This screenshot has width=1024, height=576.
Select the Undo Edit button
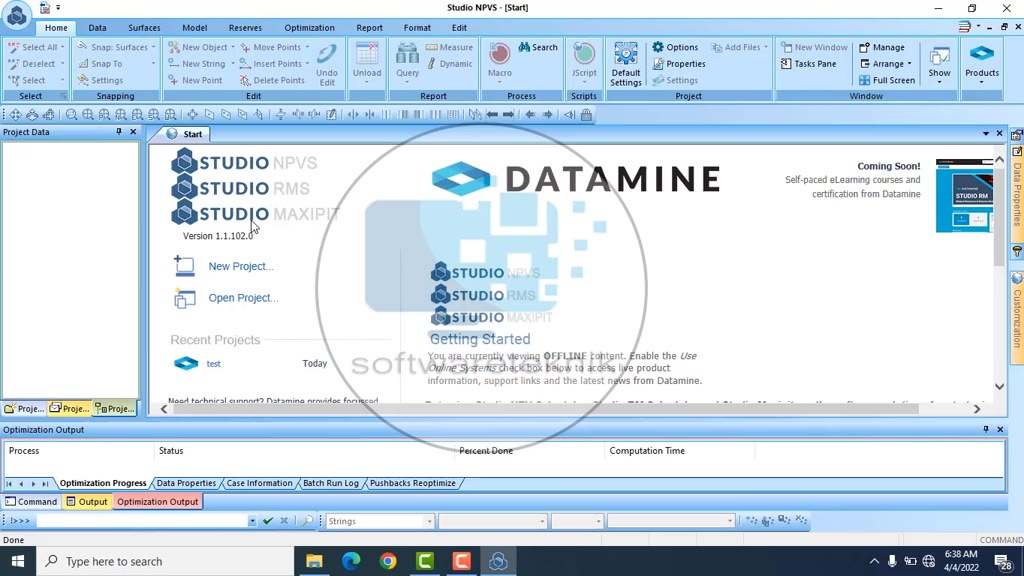click(x=327, y=64)
